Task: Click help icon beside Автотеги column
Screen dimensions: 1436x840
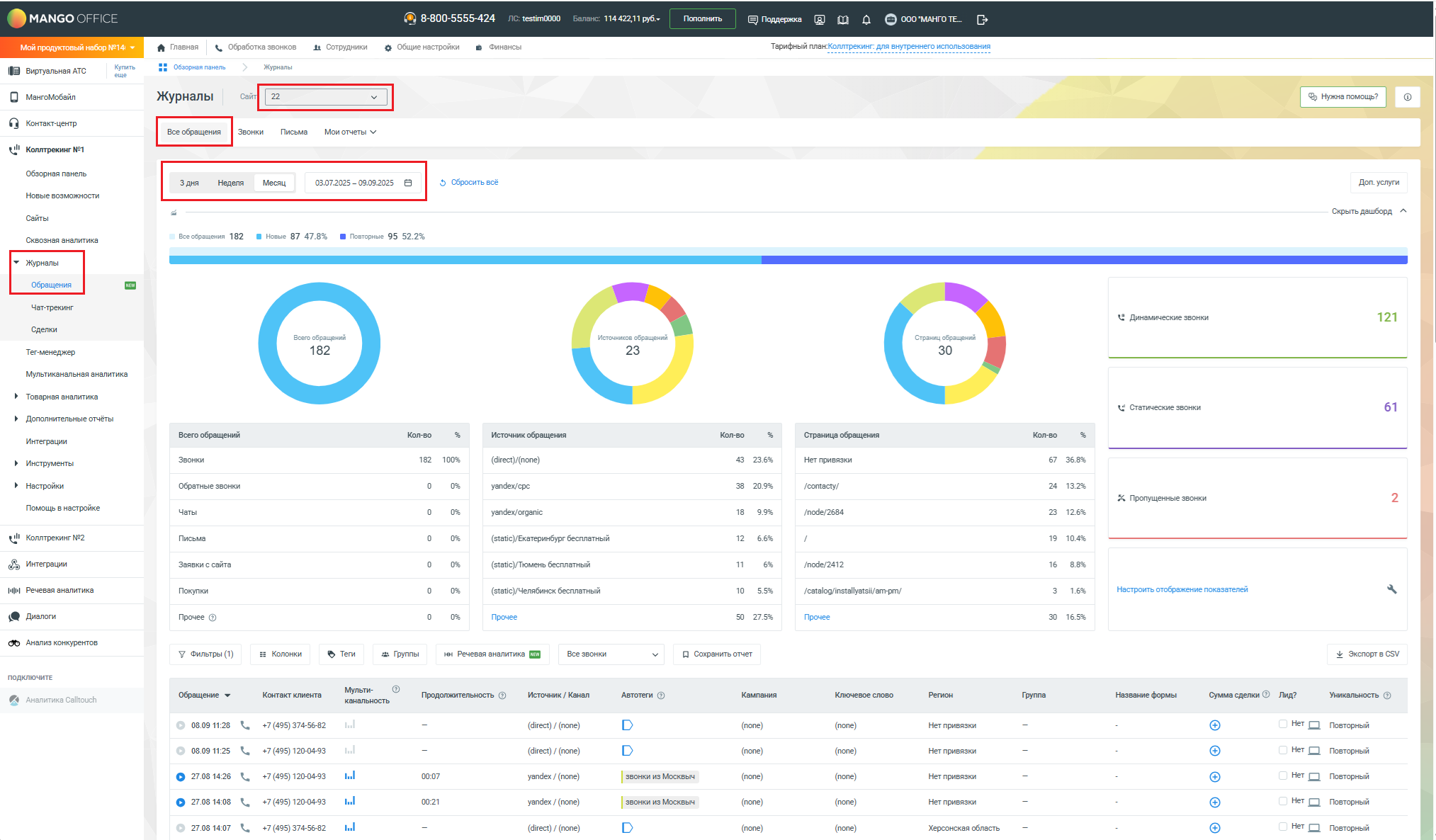Action: click(x=661, y=696)
